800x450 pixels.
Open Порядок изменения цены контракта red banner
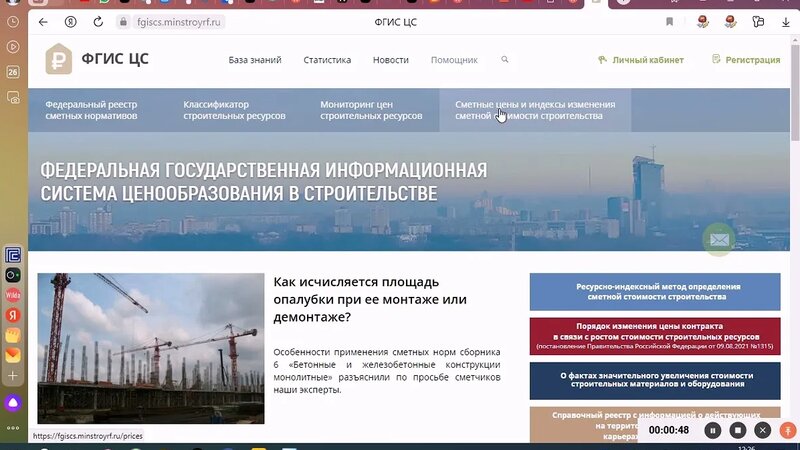click(x=655, y=336)
